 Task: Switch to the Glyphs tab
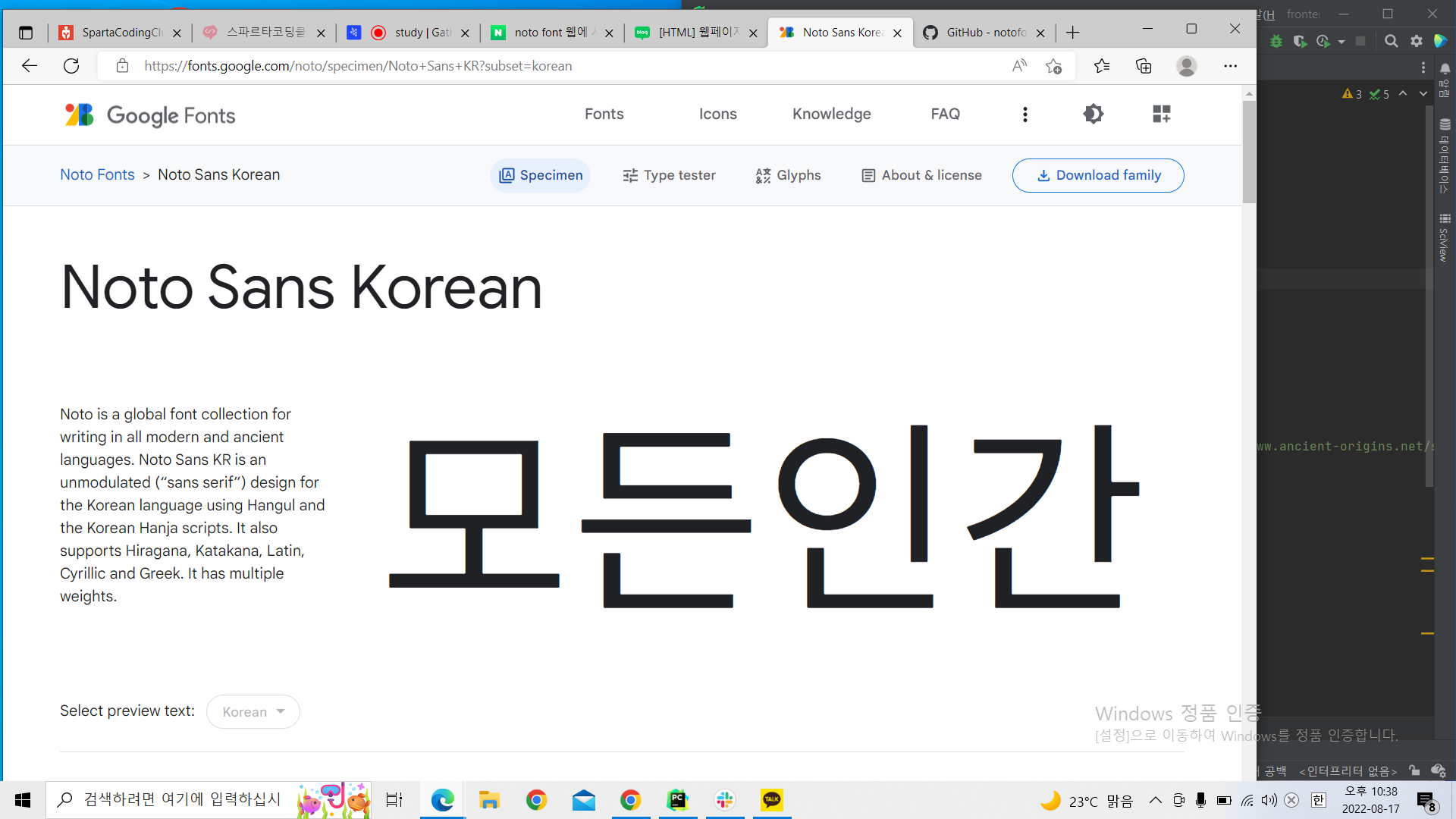tap(788, 175)
